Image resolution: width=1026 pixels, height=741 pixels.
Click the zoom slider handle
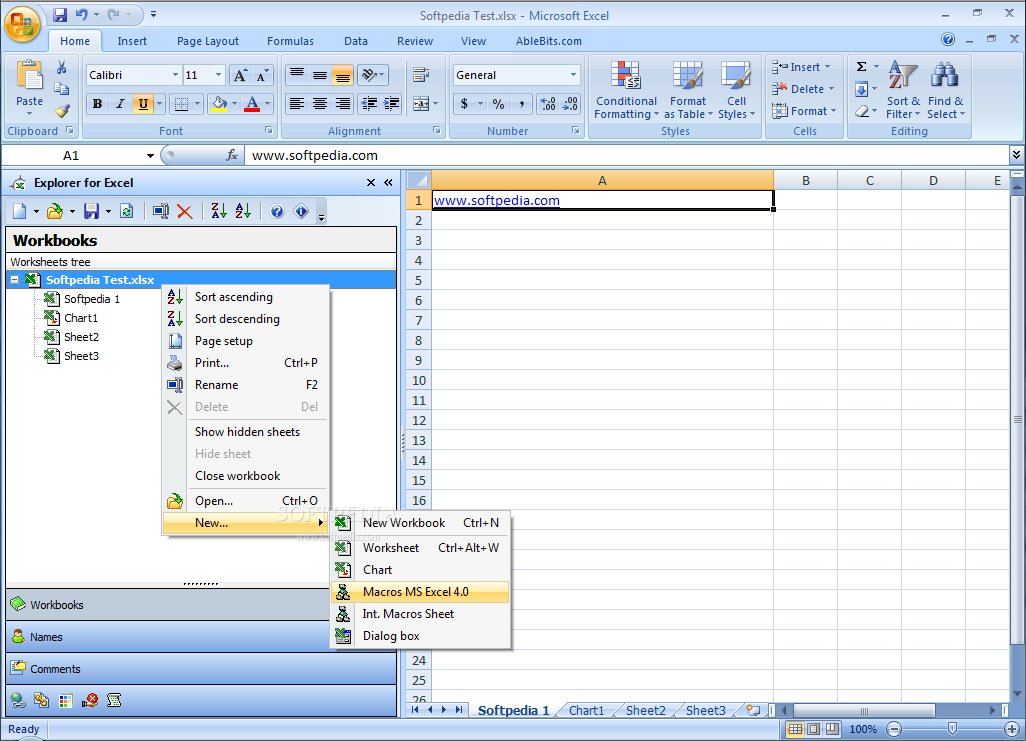(952, 729)
